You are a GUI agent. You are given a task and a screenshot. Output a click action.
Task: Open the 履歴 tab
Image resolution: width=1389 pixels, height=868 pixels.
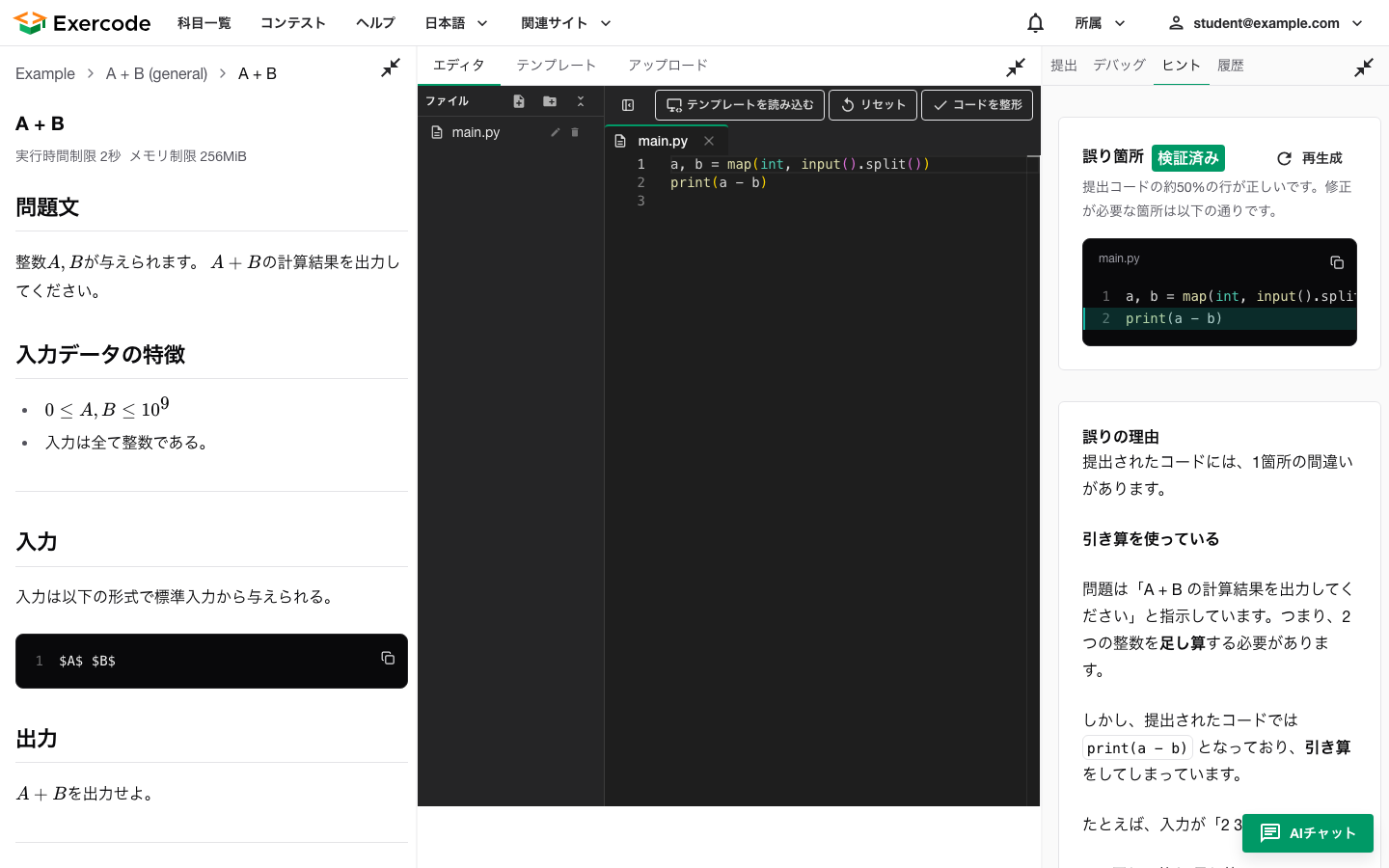[1231, 66]
